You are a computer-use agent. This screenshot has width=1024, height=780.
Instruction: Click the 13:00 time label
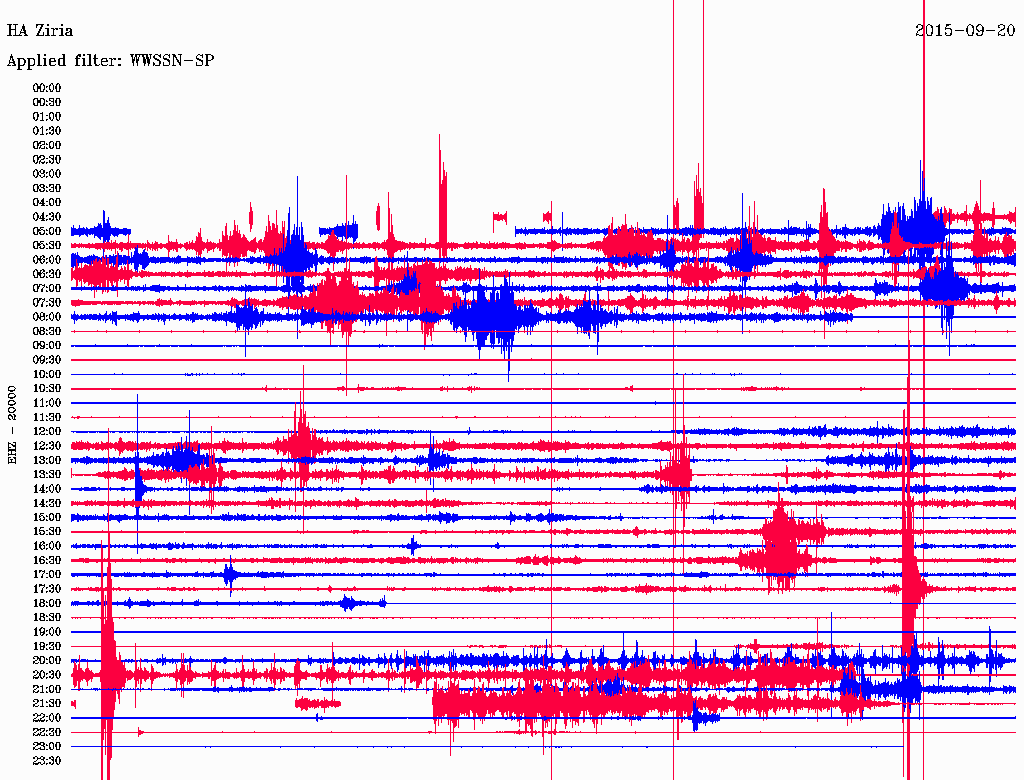tap(47, 461)
